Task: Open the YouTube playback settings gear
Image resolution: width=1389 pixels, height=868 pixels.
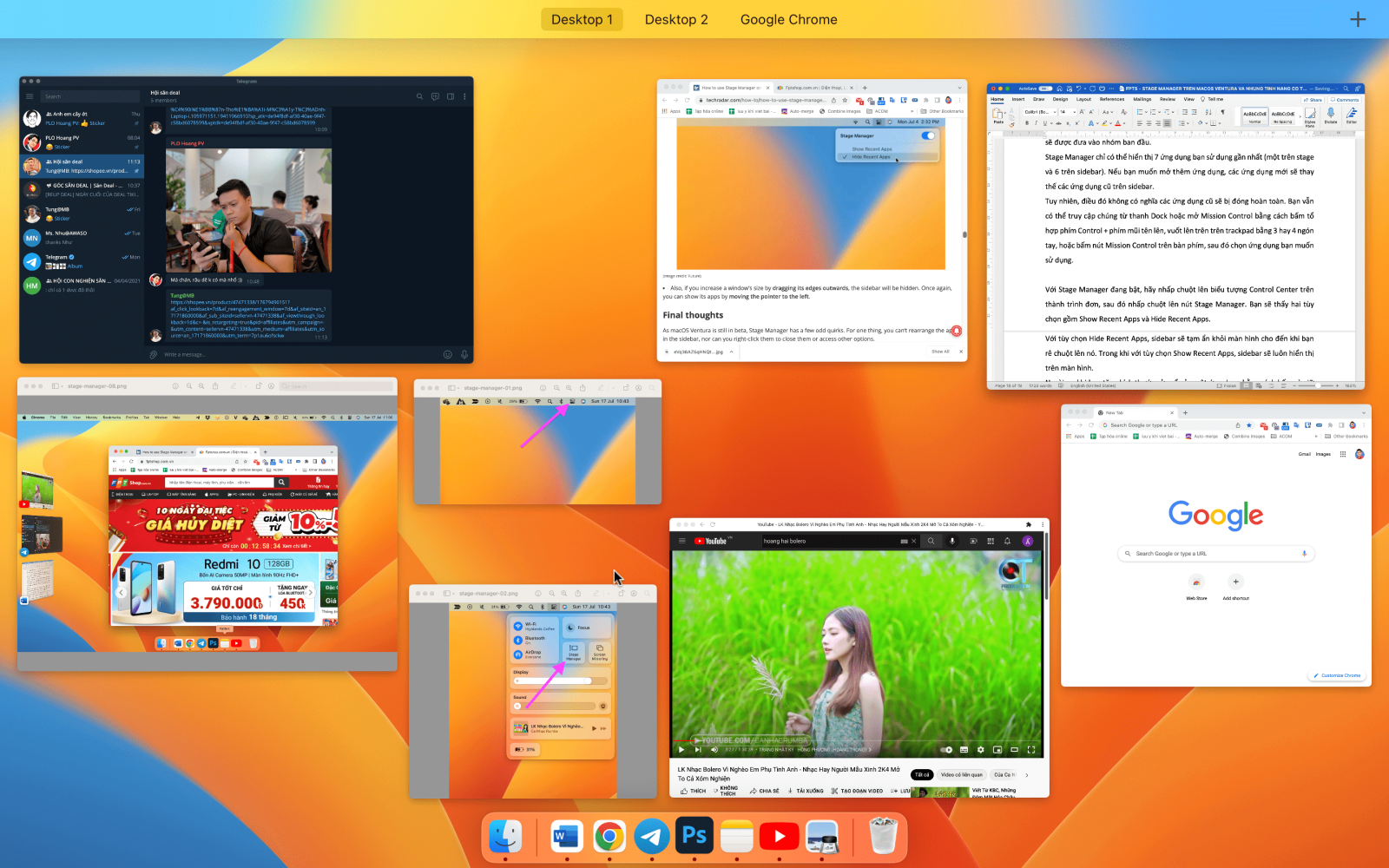Action: (x=981, y=750)
